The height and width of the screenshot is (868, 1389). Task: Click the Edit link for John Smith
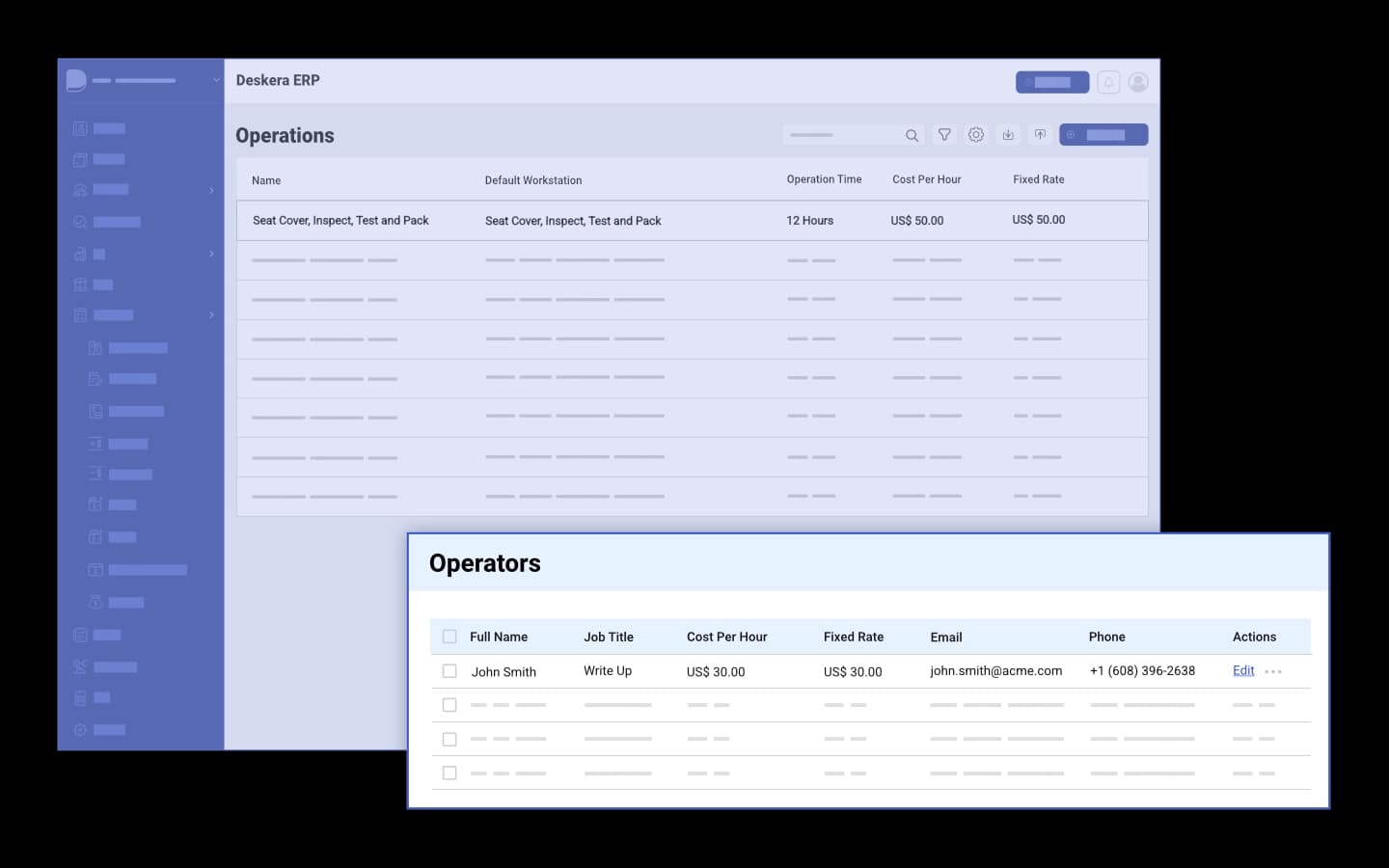1243,671
